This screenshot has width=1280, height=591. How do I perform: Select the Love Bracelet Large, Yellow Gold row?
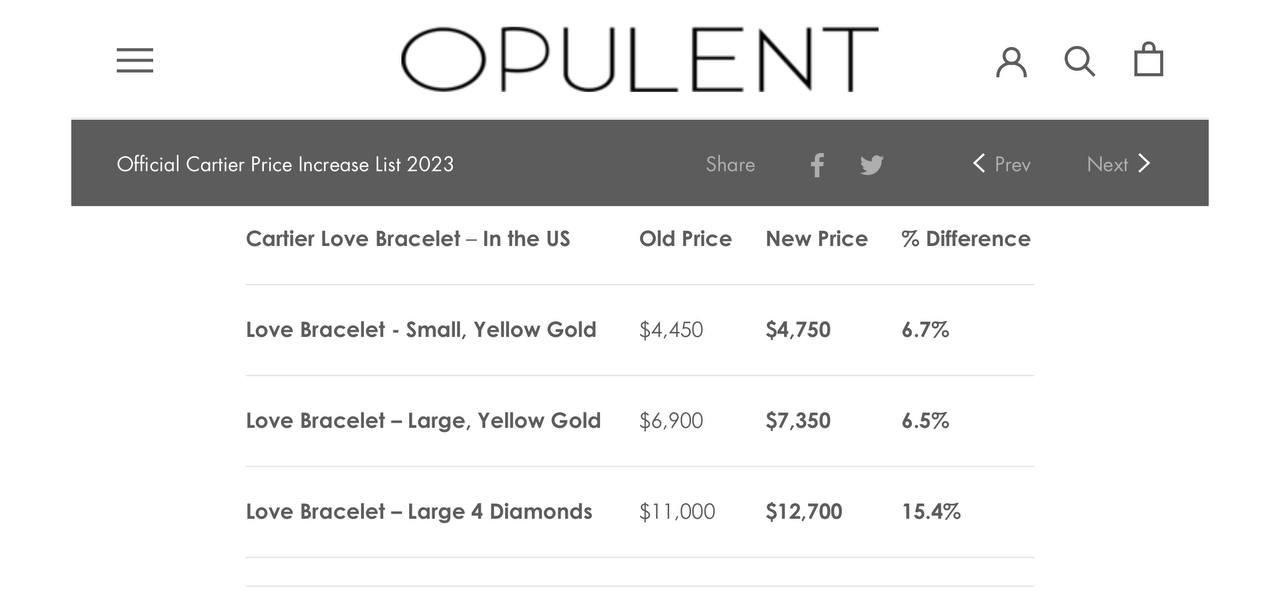423,421
